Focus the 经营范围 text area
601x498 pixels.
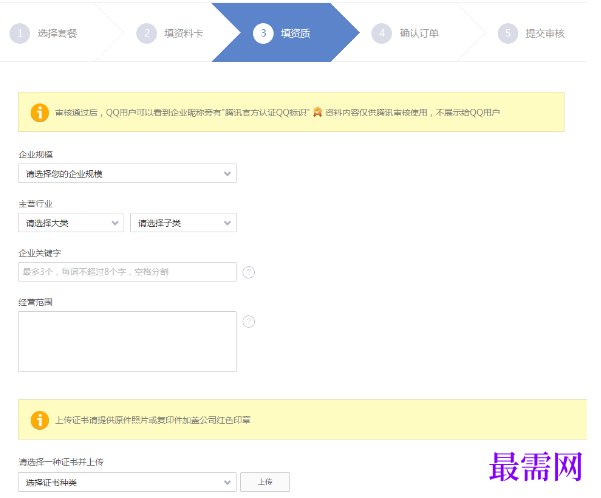pos(127,341)
